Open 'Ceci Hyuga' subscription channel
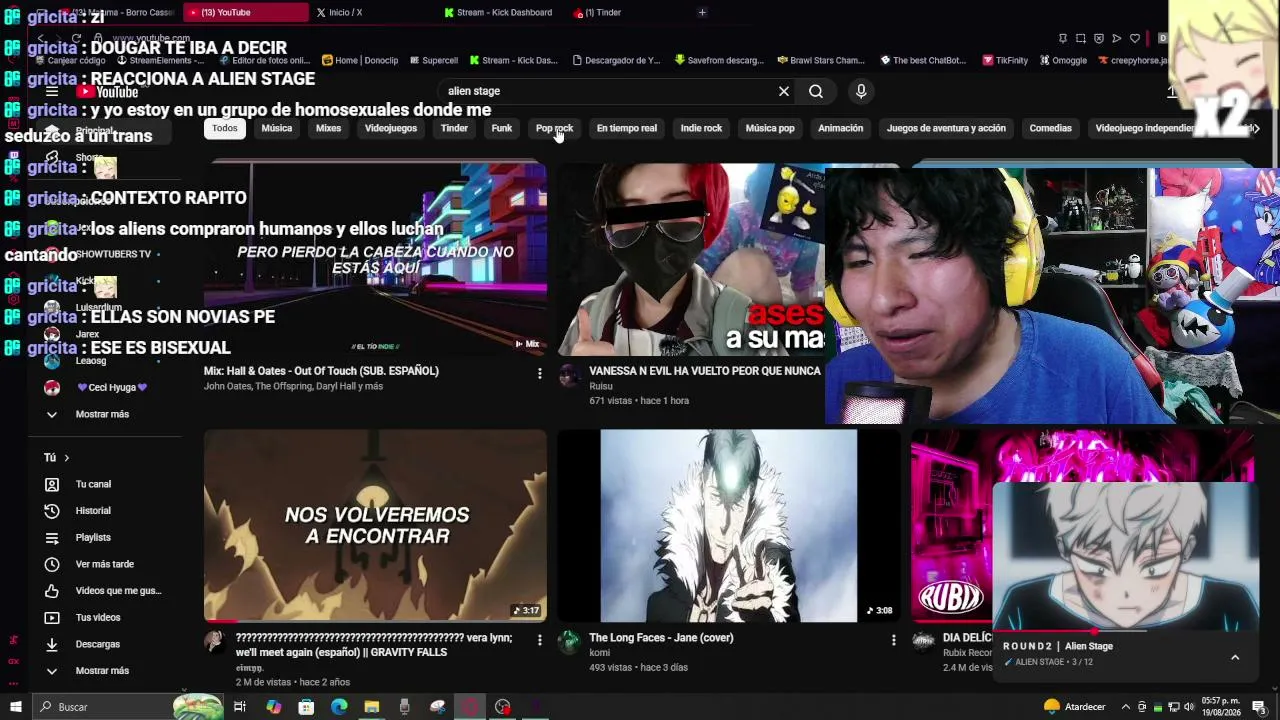Screen dimensions: 1280x720 pos(105,387)
